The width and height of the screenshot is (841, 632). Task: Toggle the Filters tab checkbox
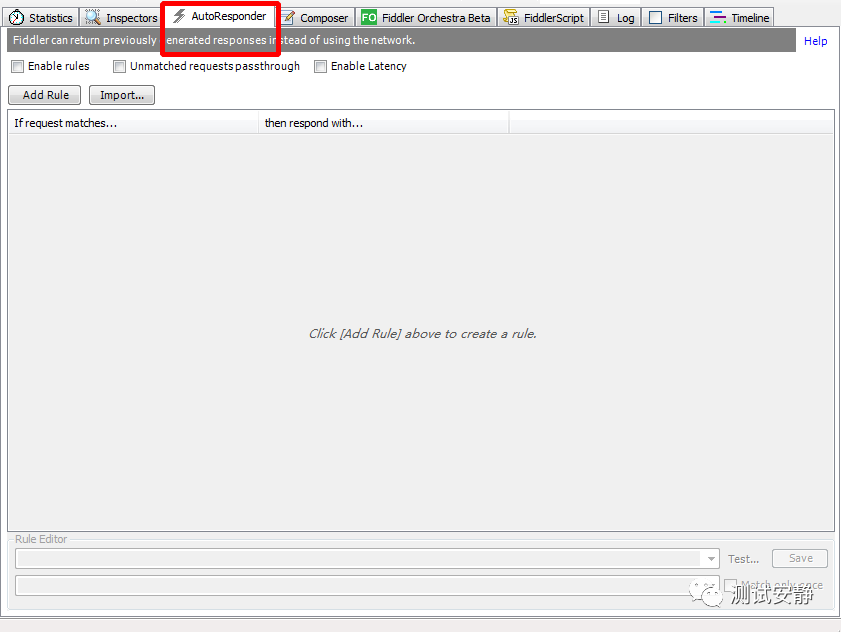(x=655, y=18)
